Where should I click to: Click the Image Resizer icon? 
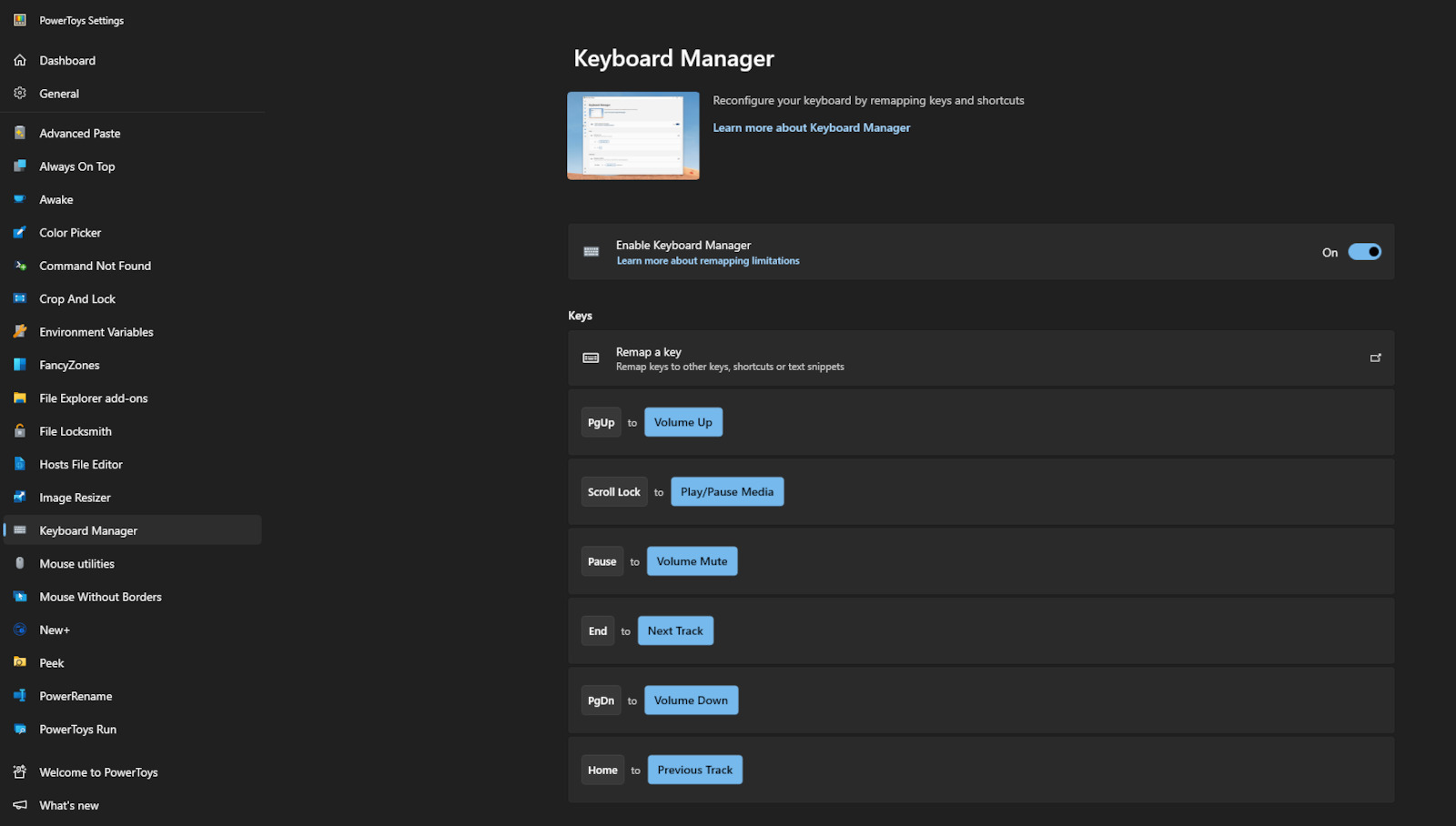pos(20,498)
